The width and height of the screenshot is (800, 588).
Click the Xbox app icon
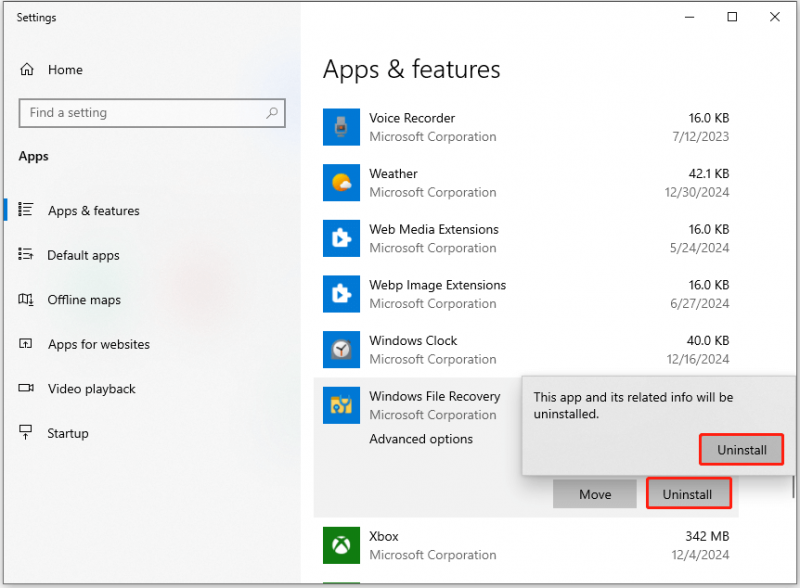[x=341, y=546]
